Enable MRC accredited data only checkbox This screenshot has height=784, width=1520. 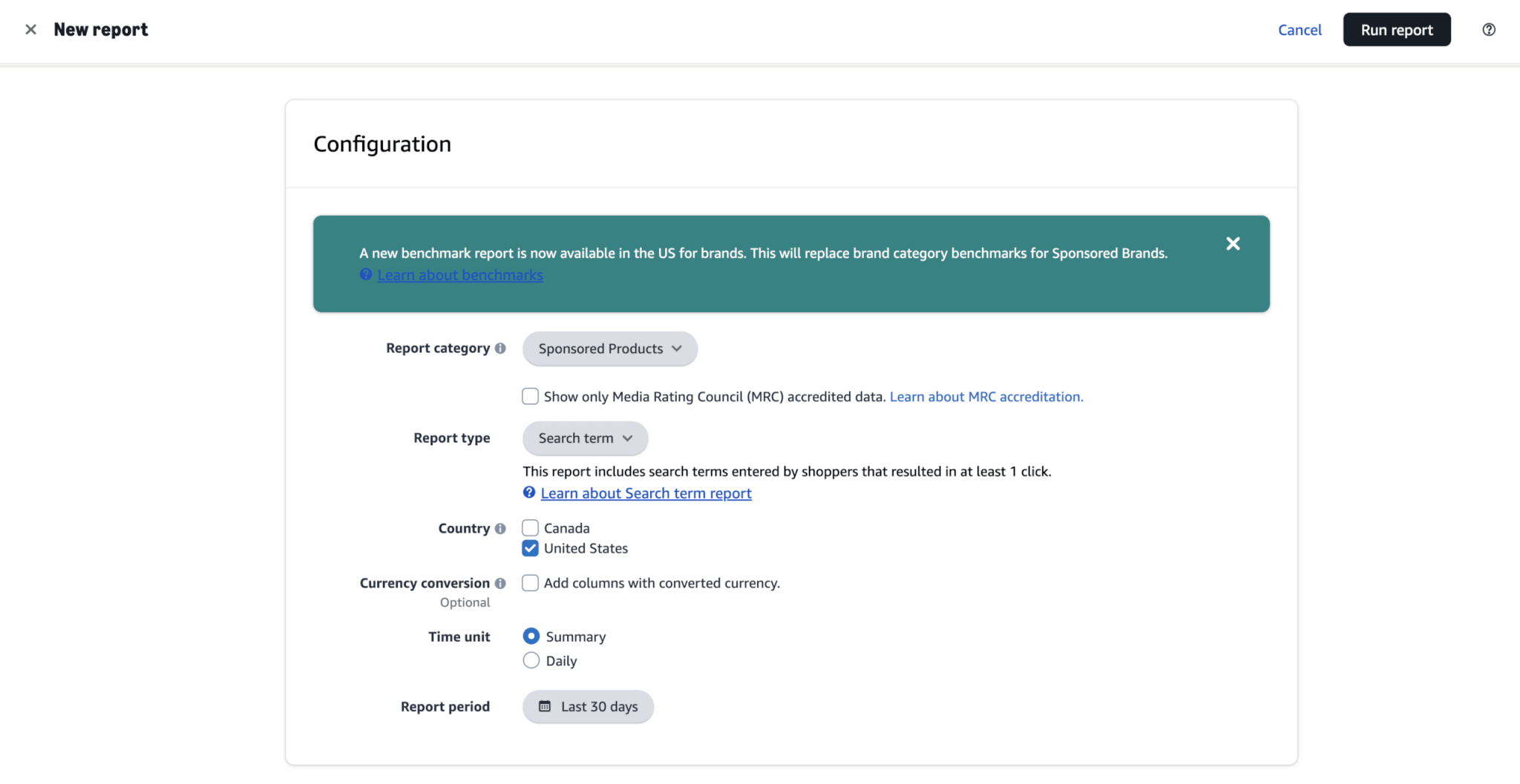click(530, 396)
